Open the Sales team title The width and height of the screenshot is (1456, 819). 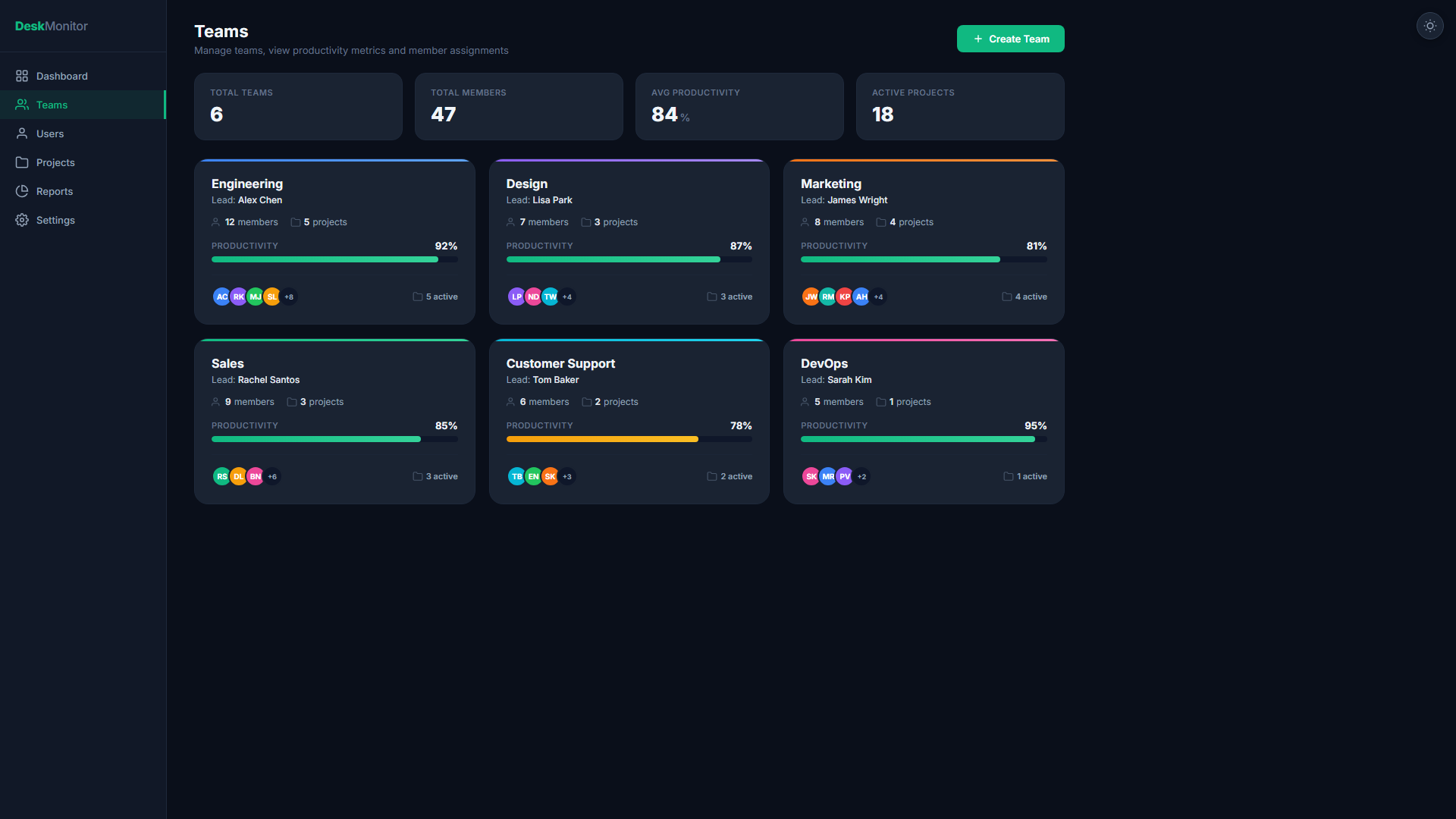(x=227, y=363)
